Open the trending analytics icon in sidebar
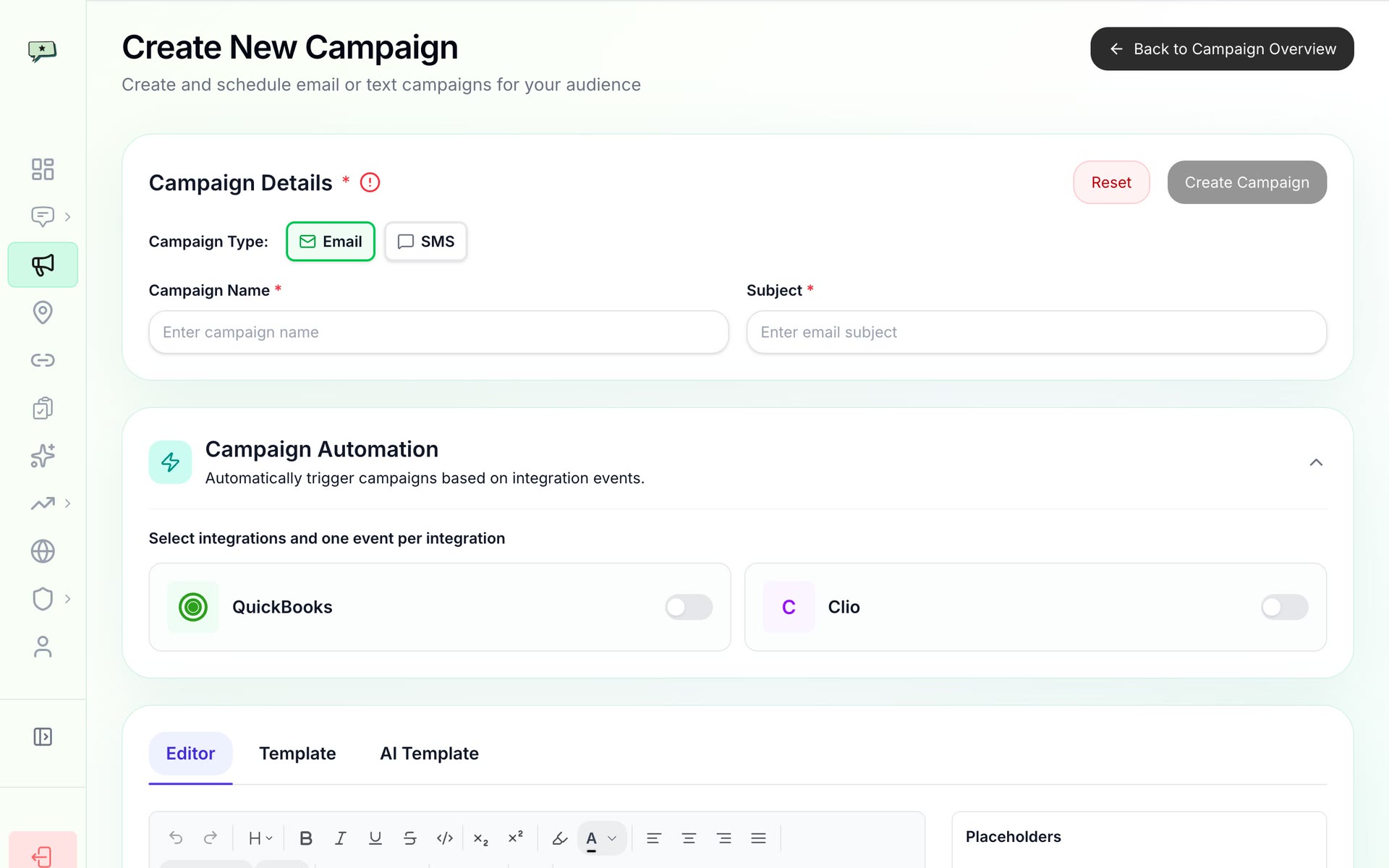This screenshot has height=868, width=1389. (43, 503)
